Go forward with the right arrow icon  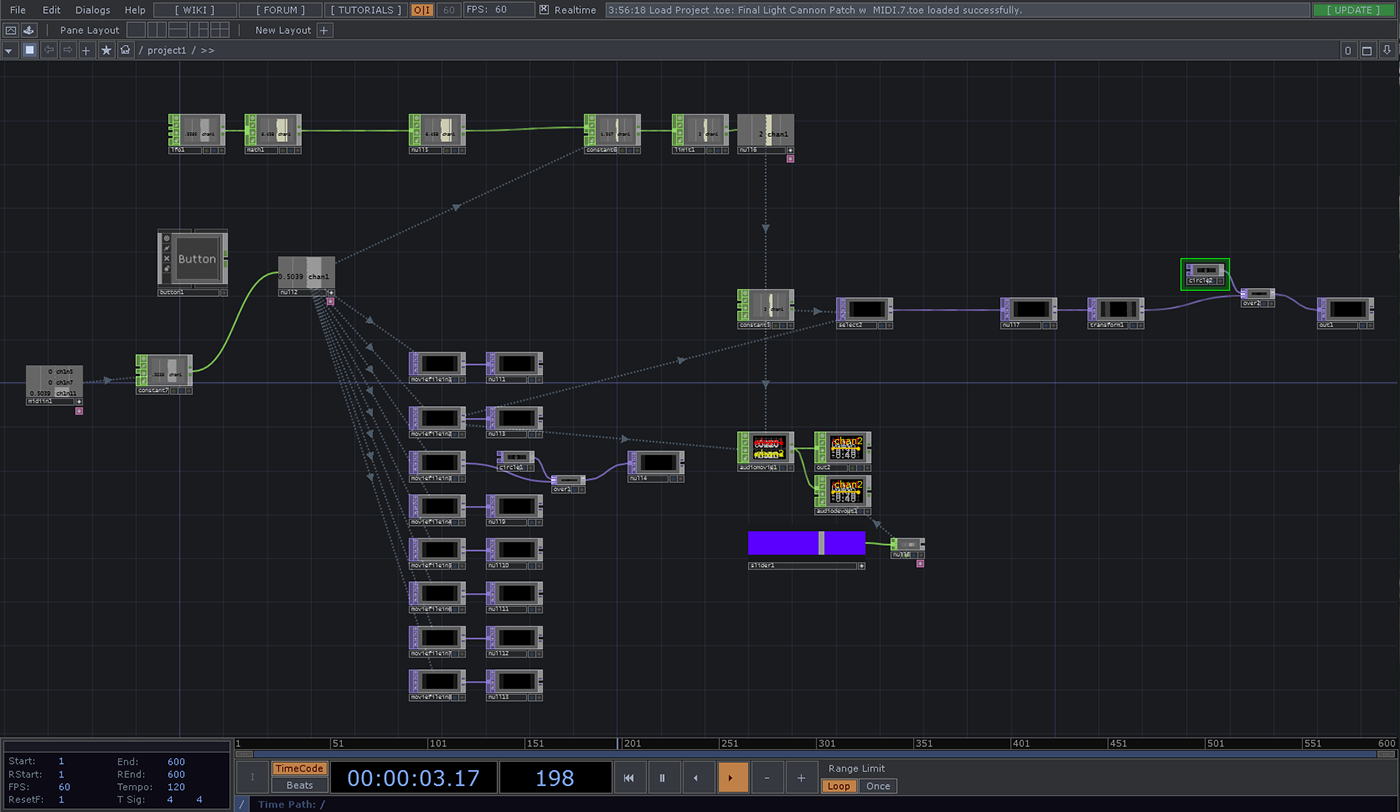click(68, 50)
